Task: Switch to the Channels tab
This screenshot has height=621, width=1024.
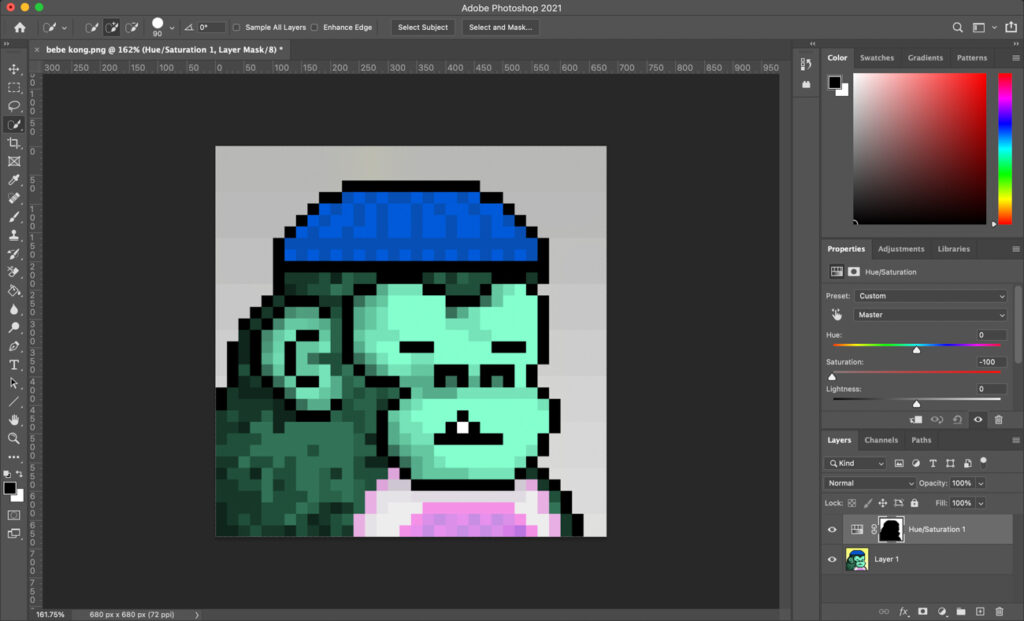Action: coord(881,440)
